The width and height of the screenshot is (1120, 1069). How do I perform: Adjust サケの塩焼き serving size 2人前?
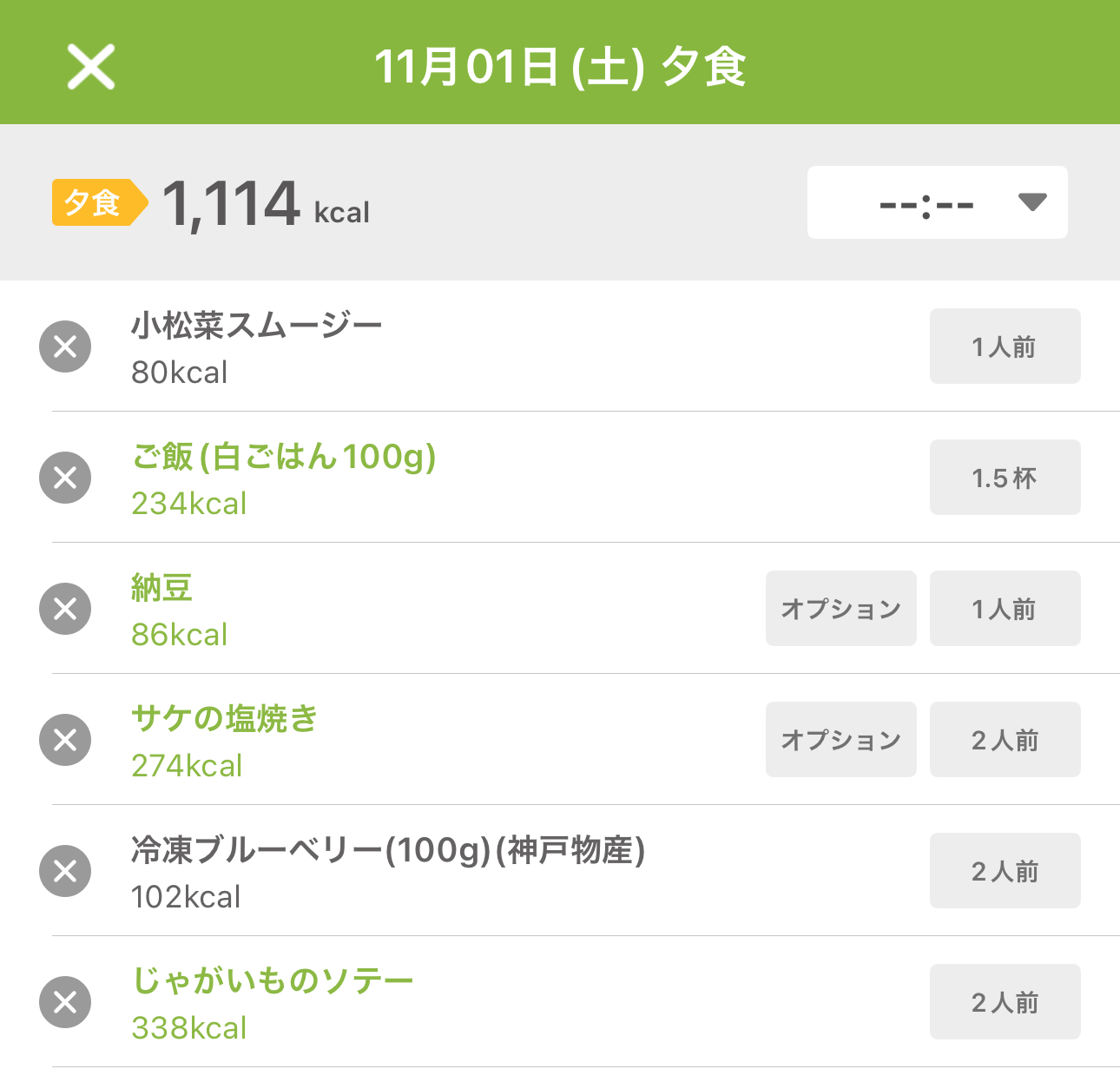point(1005,740)
